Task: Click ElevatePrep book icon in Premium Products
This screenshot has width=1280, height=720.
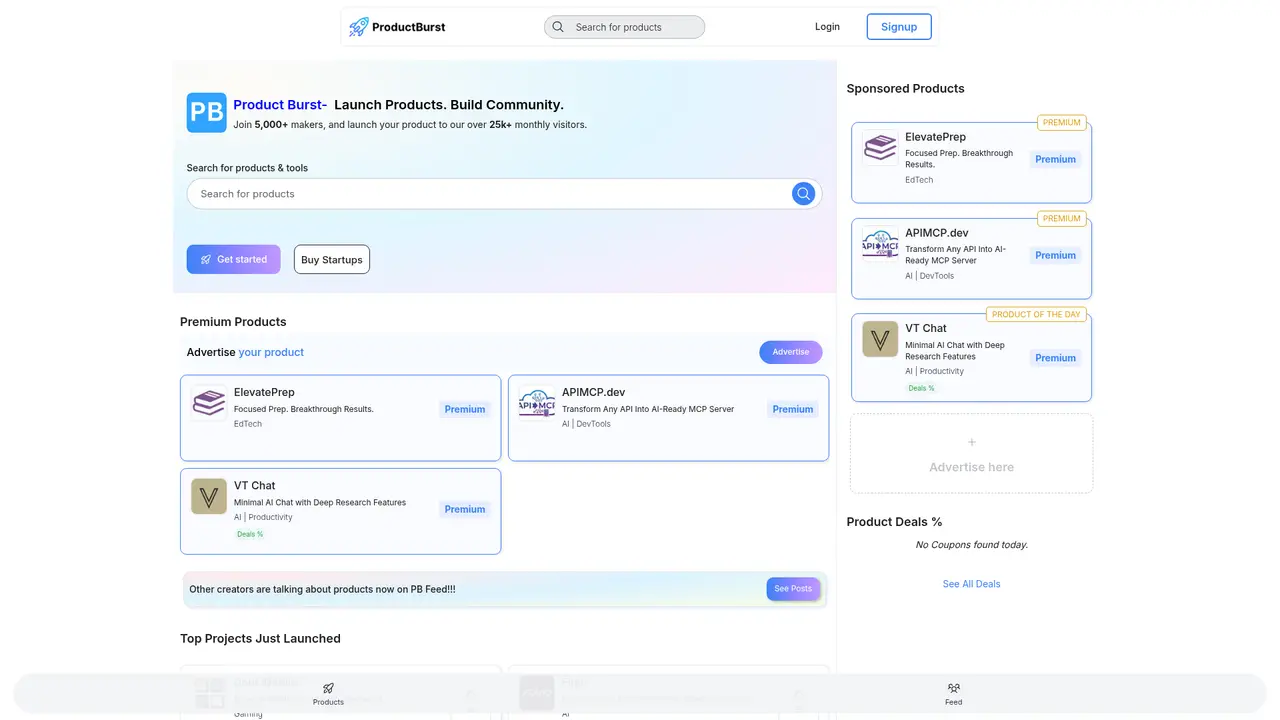Action: tap(209, 403)
